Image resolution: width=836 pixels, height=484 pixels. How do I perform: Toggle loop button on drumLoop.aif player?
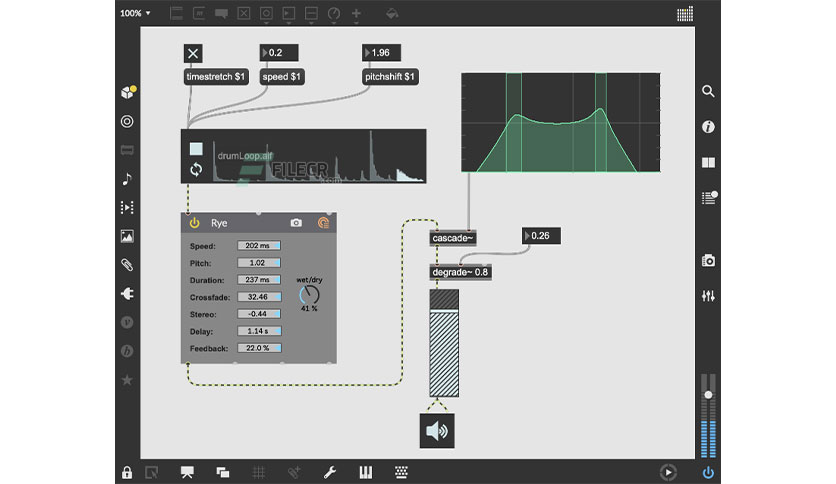coord(196,169)
